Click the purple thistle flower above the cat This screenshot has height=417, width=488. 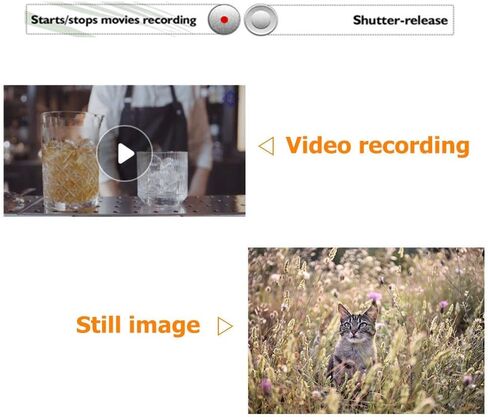coord(375,296)
